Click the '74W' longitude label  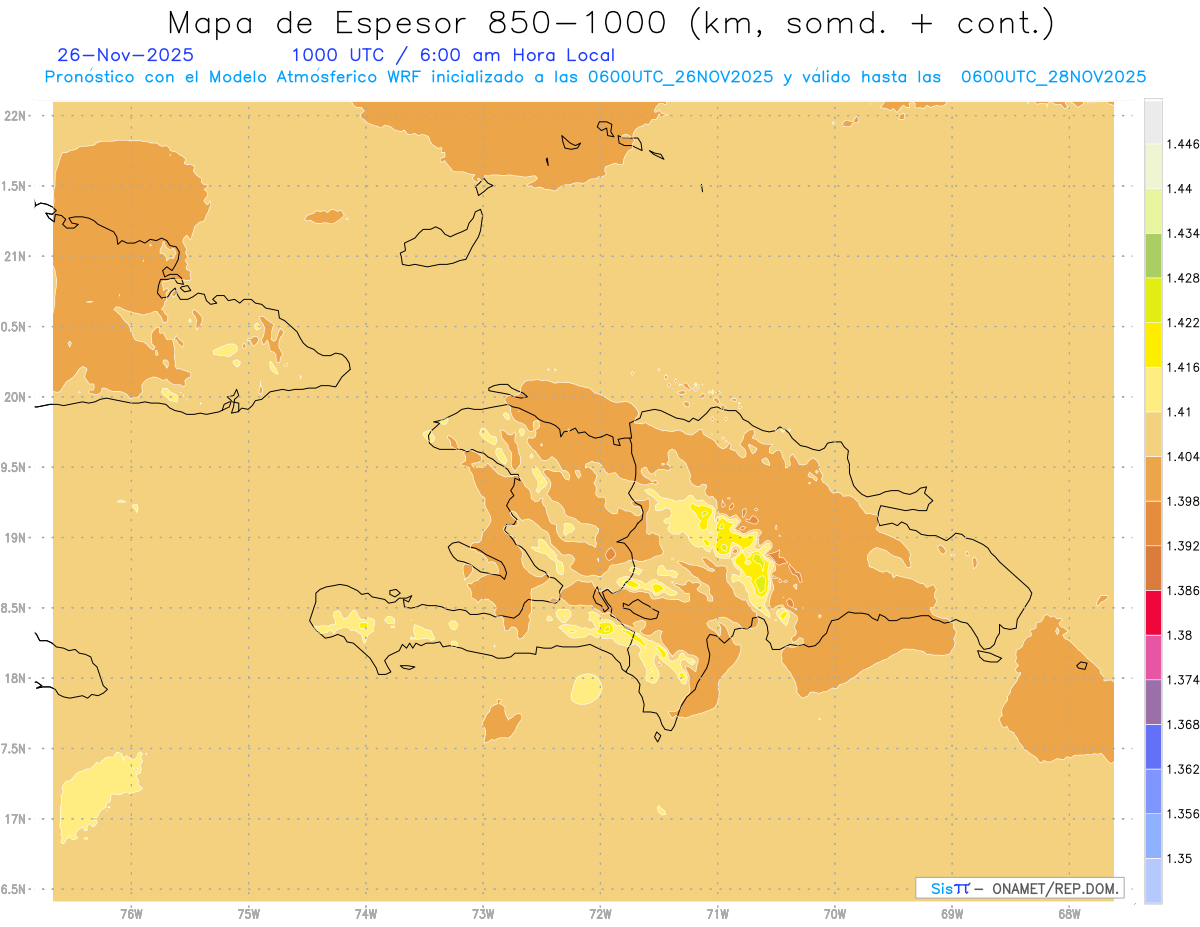(366, 914)
